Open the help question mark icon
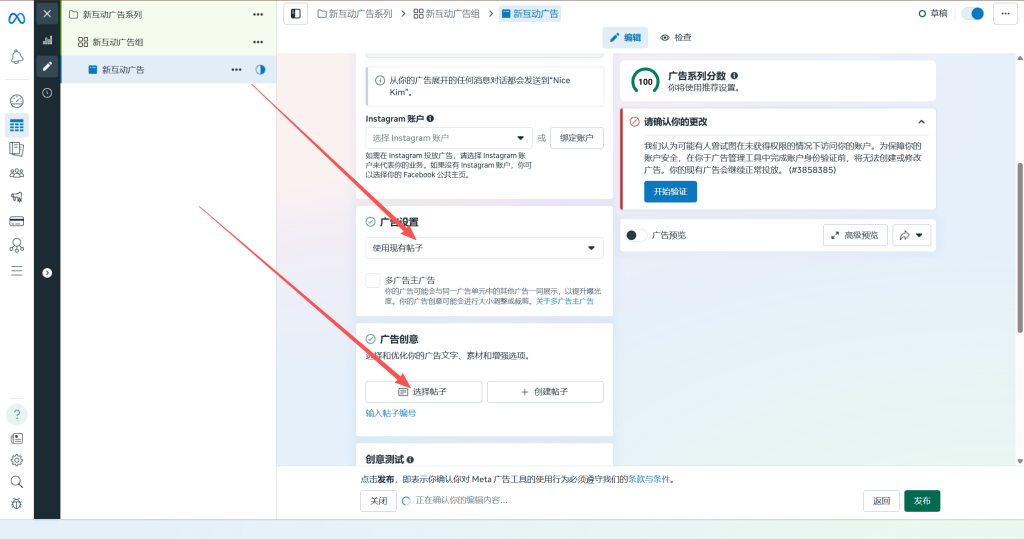The height and width of the screenshot is (539, 1024). (x=17, y=414)
